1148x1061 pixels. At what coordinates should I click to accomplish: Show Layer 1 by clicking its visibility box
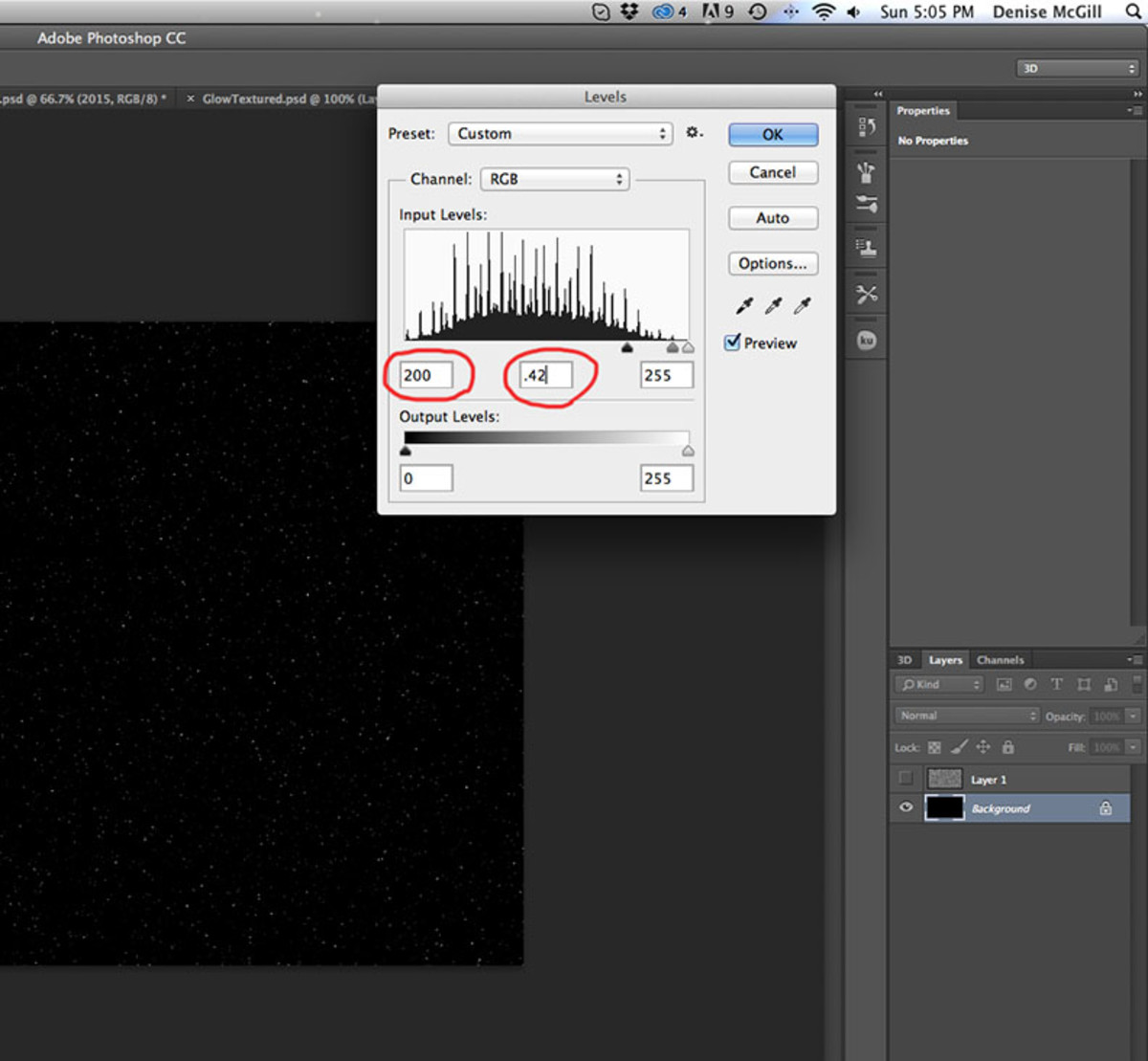coord(905,779)
